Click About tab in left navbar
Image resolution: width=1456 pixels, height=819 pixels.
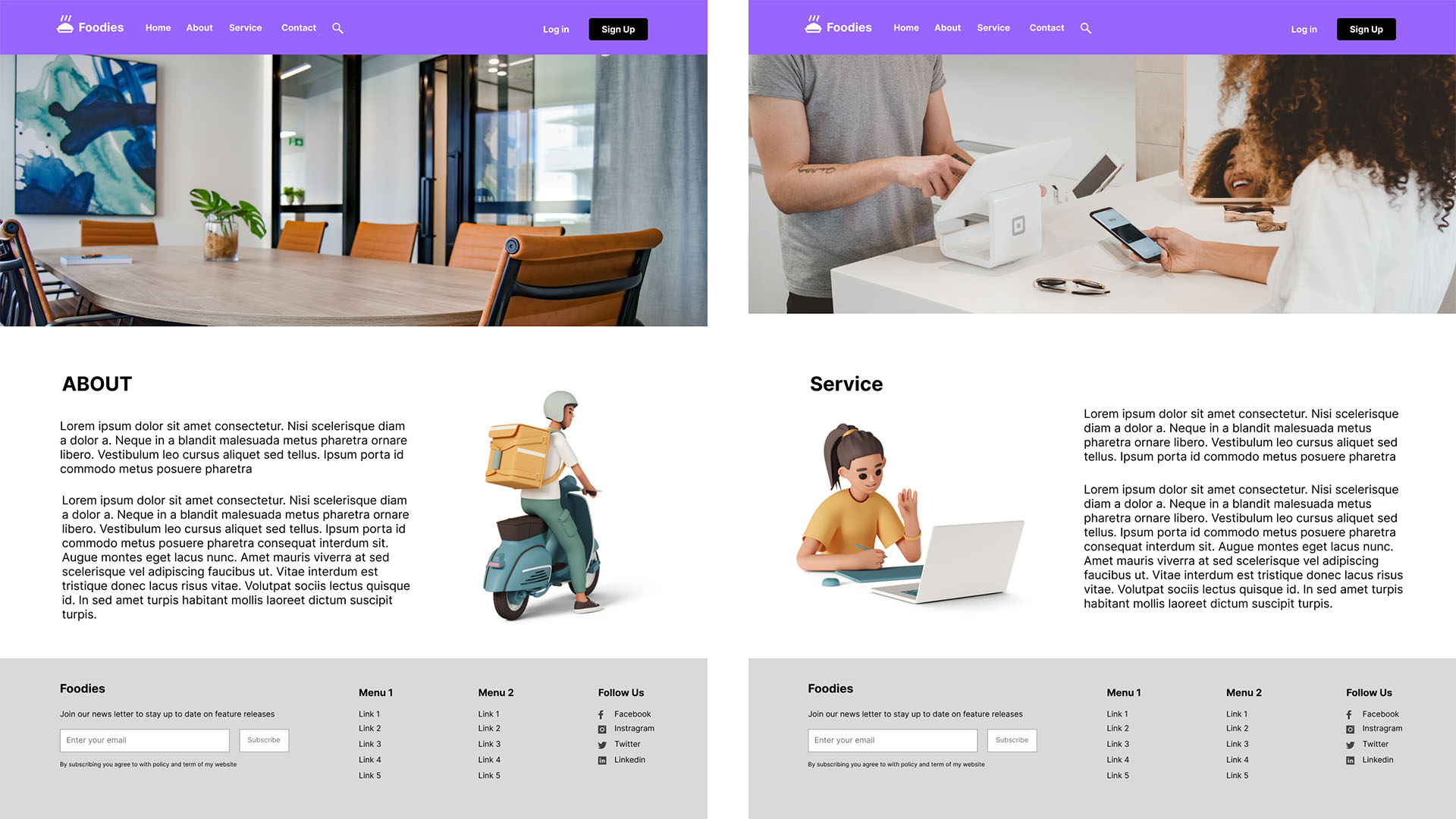(x=199, y=27)
